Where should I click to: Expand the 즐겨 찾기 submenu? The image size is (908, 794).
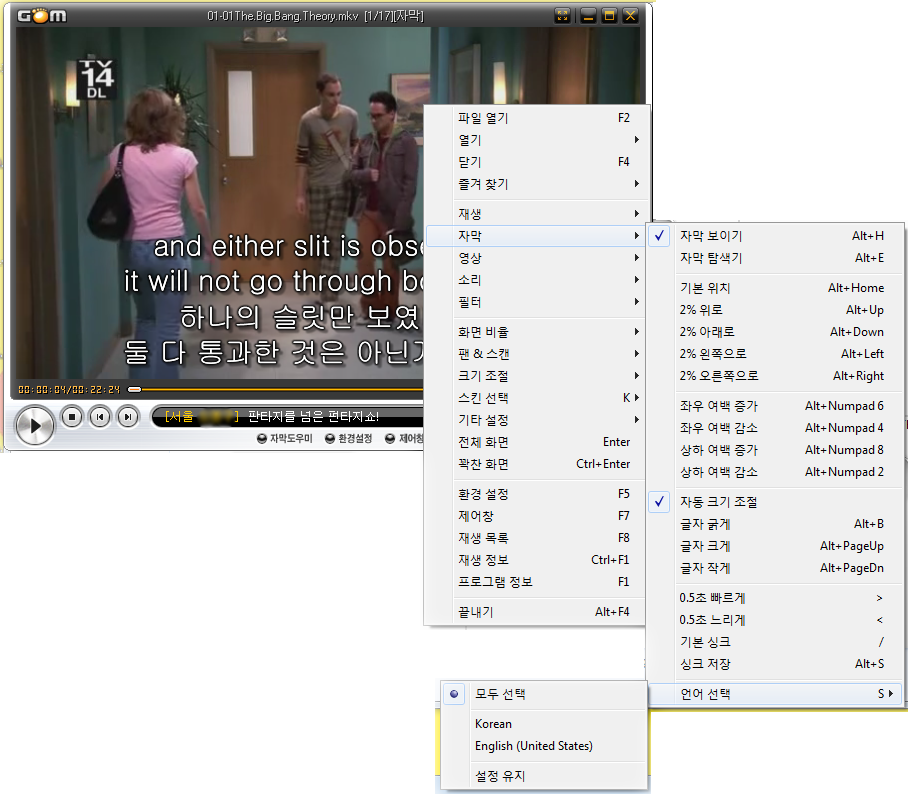[x=536, y=184]
